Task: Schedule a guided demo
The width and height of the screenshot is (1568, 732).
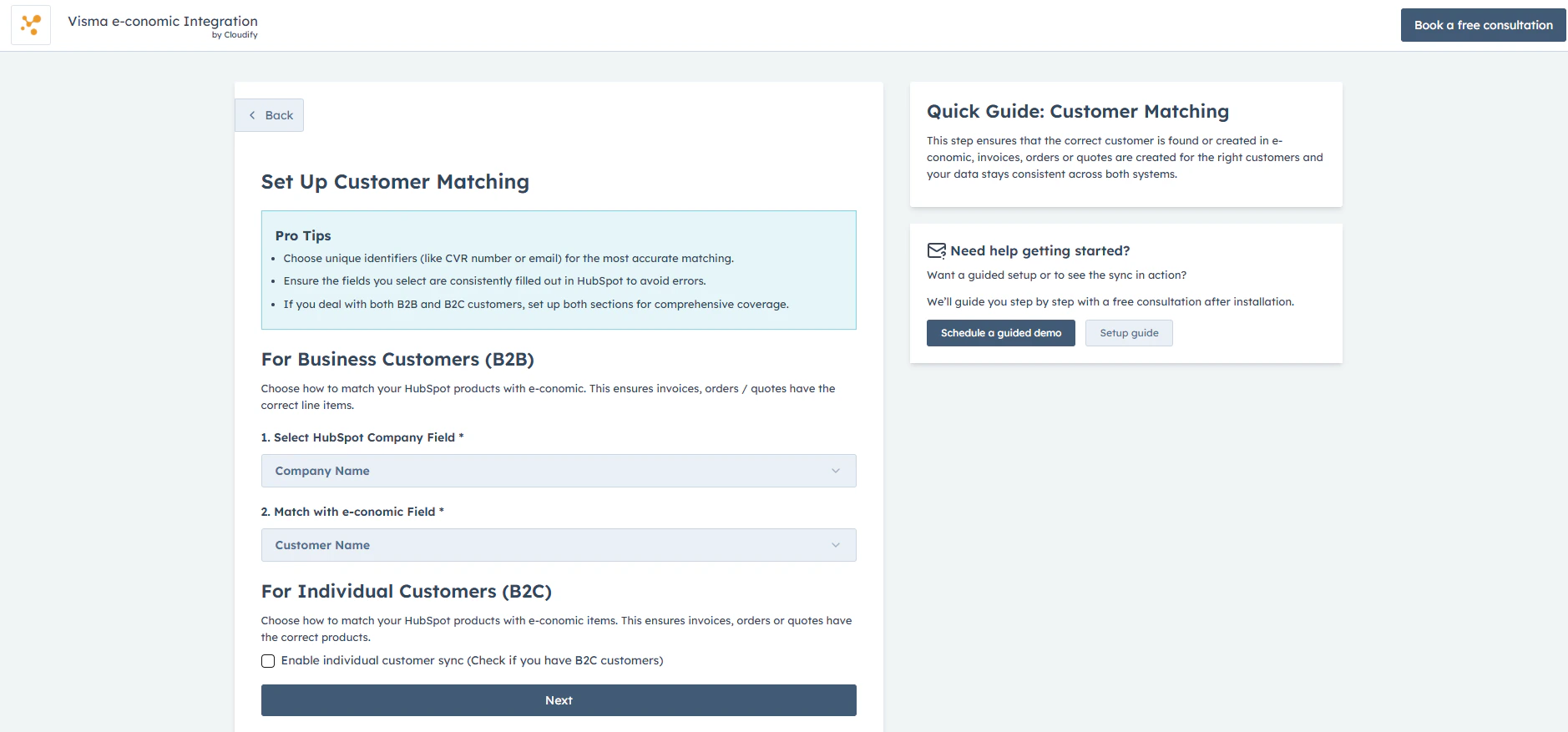Action: click(x=1000, y=333)
